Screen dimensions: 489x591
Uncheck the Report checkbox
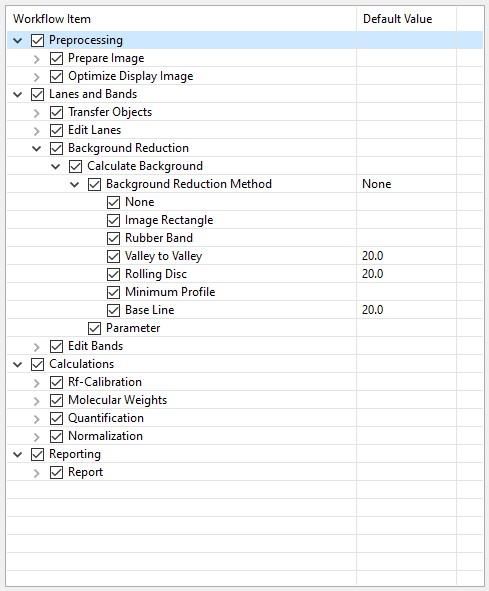(x=56, y=472)
